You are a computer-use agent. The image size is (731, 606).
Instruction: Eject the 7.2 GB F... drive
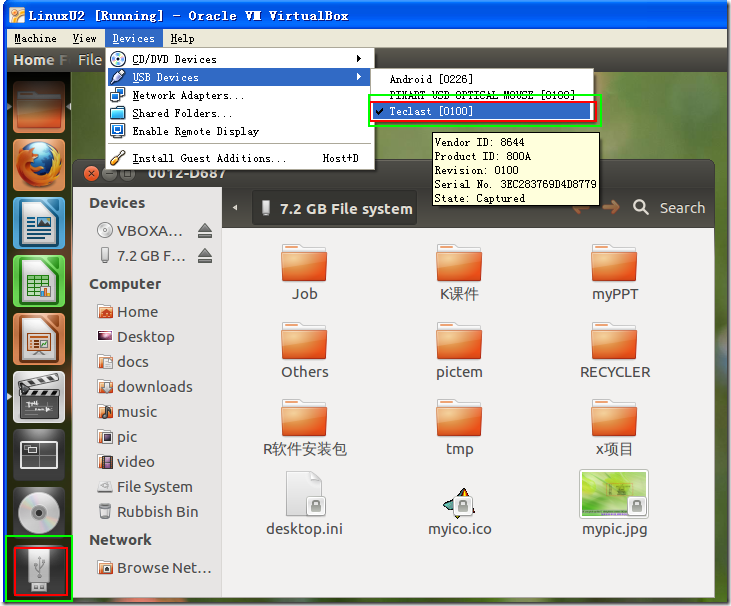click(x=205, y=256)
